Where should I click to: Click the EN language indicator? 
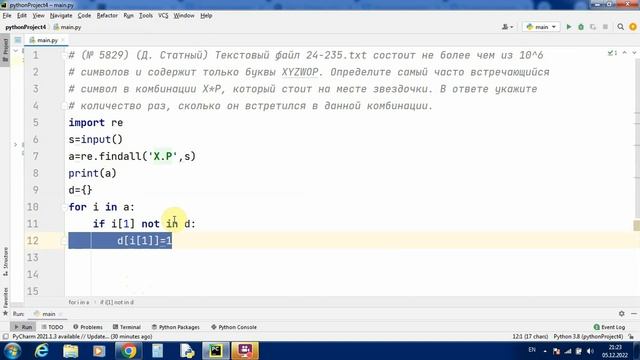click(532, 350)
